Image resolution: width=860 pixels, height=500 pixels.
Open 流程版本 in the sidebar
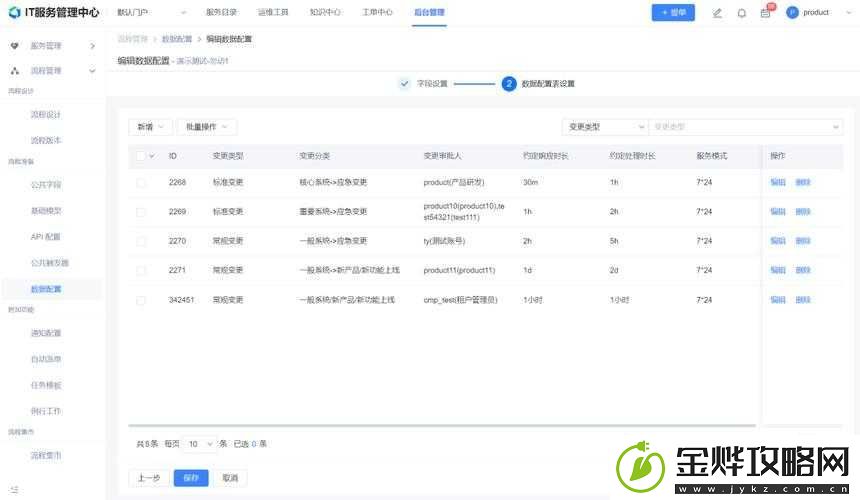46,140
